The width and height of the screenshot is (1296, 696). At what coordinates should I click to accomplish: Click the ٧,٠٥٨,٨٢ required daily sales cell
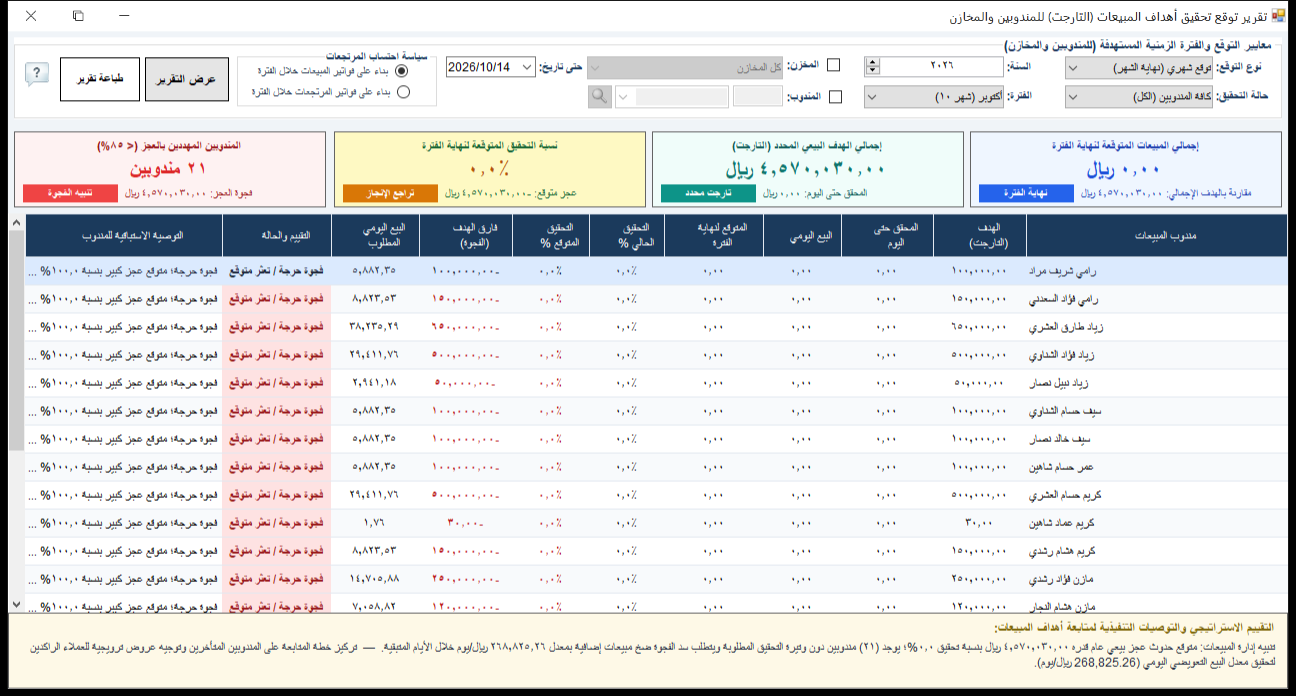(376, 604)
